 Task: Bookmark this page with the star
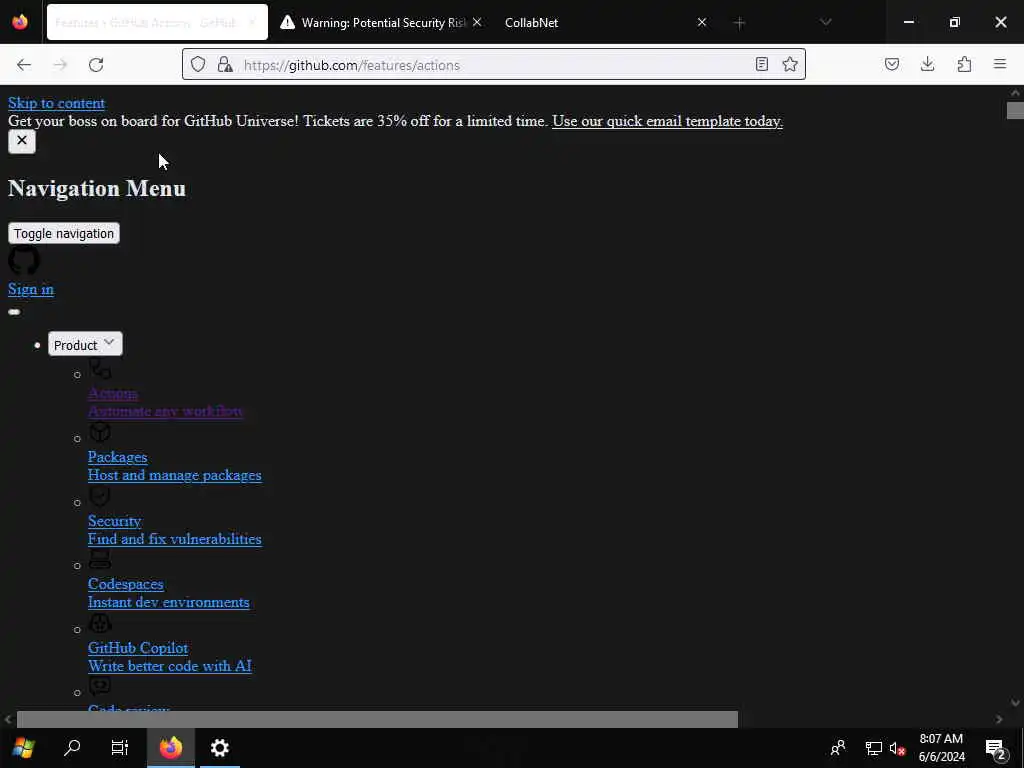tap(790, 64)
